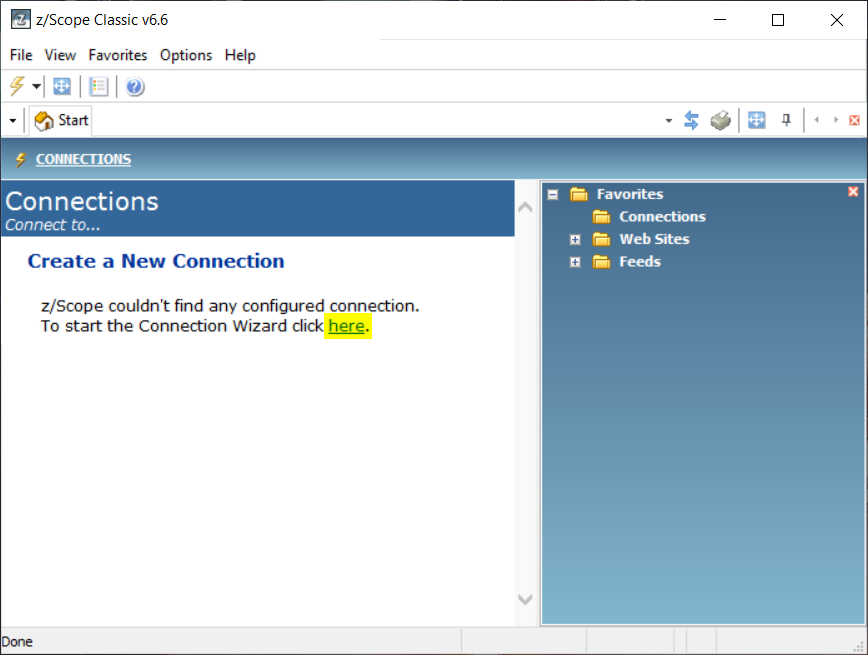The width and height of the screenshot is (868, 655).
Task: Close current tab with red X icon
Action: pos(855,120)
